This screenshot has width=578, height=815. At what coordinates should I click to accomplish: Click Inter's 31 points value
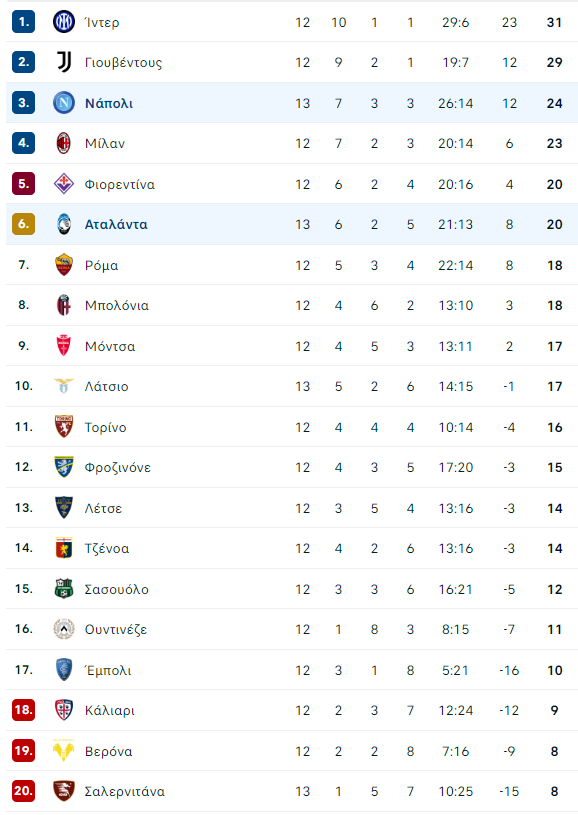554,22
